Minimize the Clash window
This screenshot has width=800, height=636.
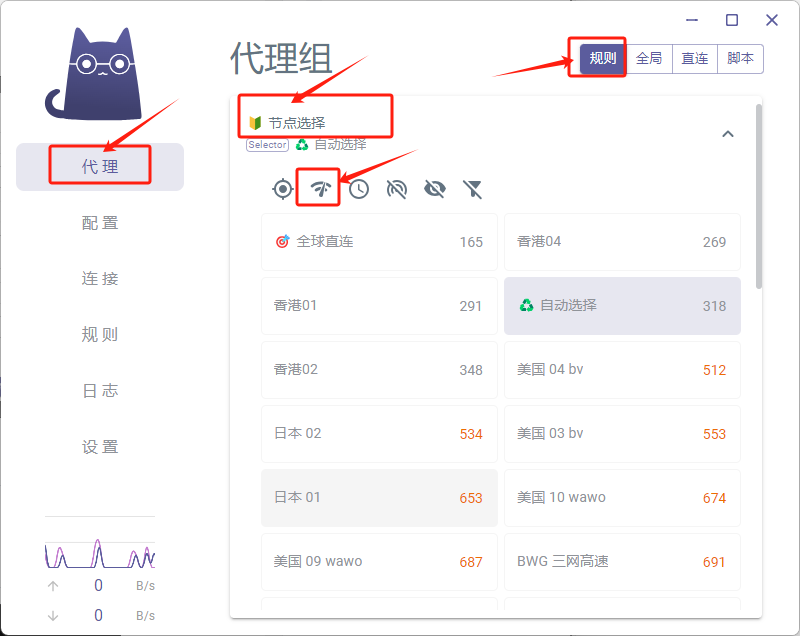pyautogui.click(x=692, y=20)
